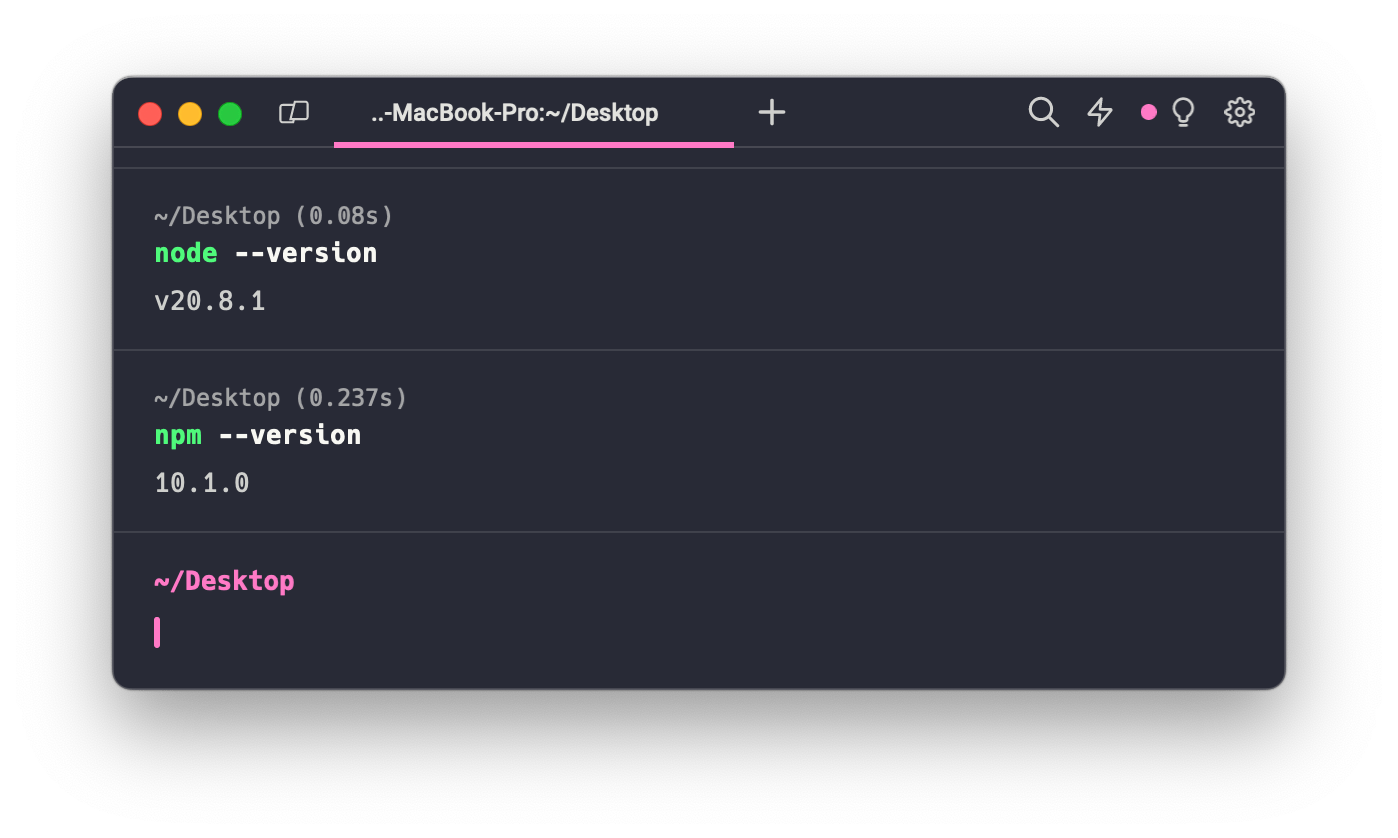Click the lightbulb resource center icon
1398x838 pixels.
1184,112
